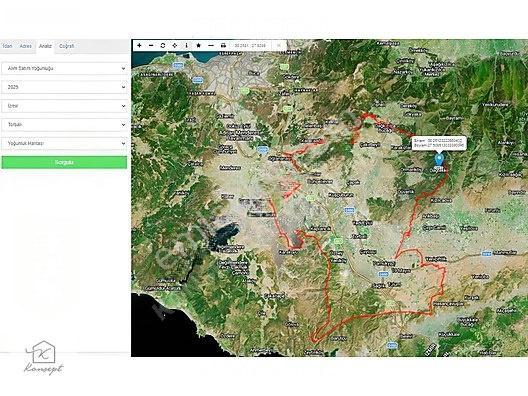The height and width of the screenshot is (396, 528).
Task: Click the blue location pin on map
Action: [x=439, y=159]
